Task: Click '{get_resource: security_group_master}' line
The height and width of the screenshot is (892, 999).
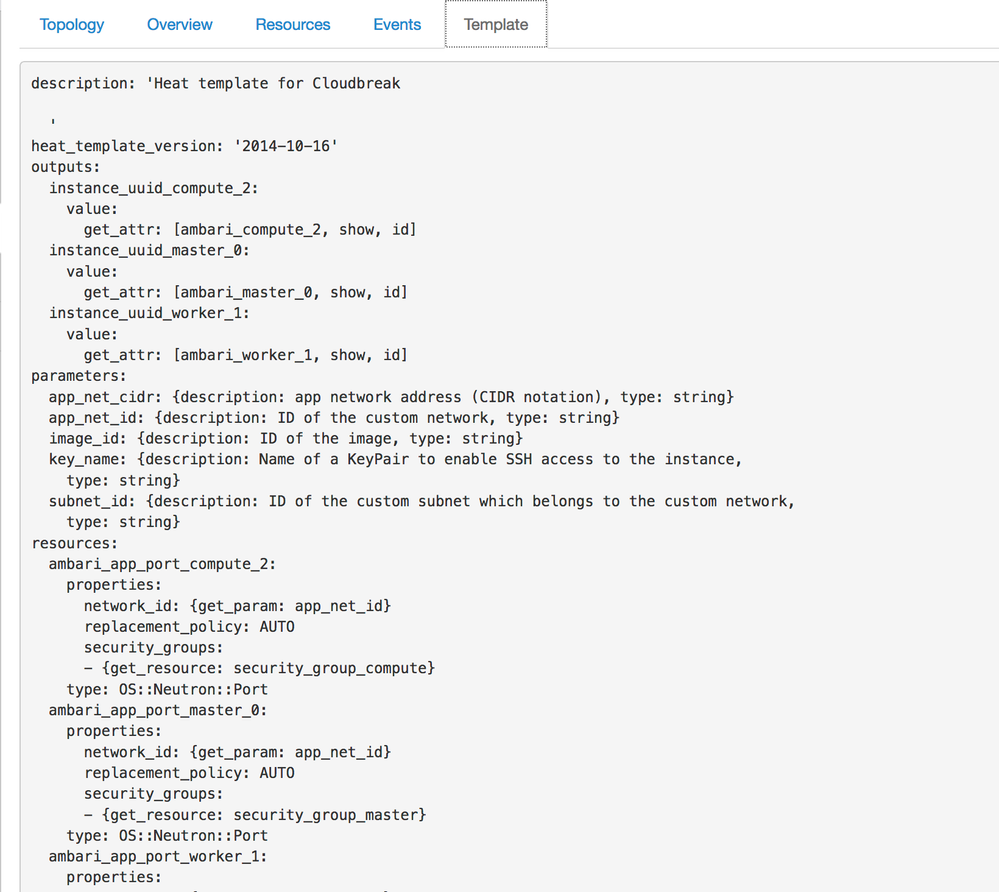Action: 255,815
